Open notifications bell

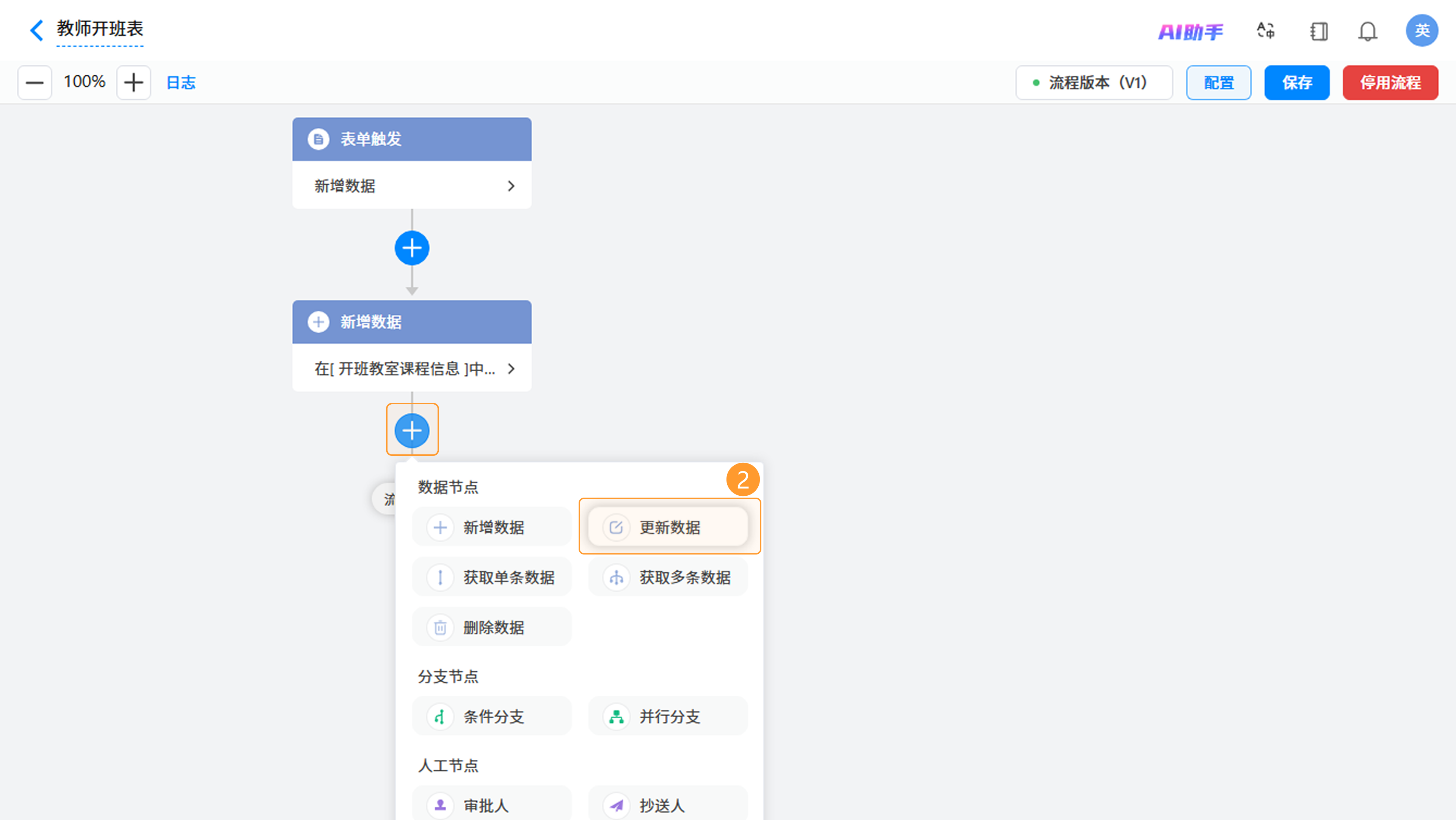(1367, 31)
